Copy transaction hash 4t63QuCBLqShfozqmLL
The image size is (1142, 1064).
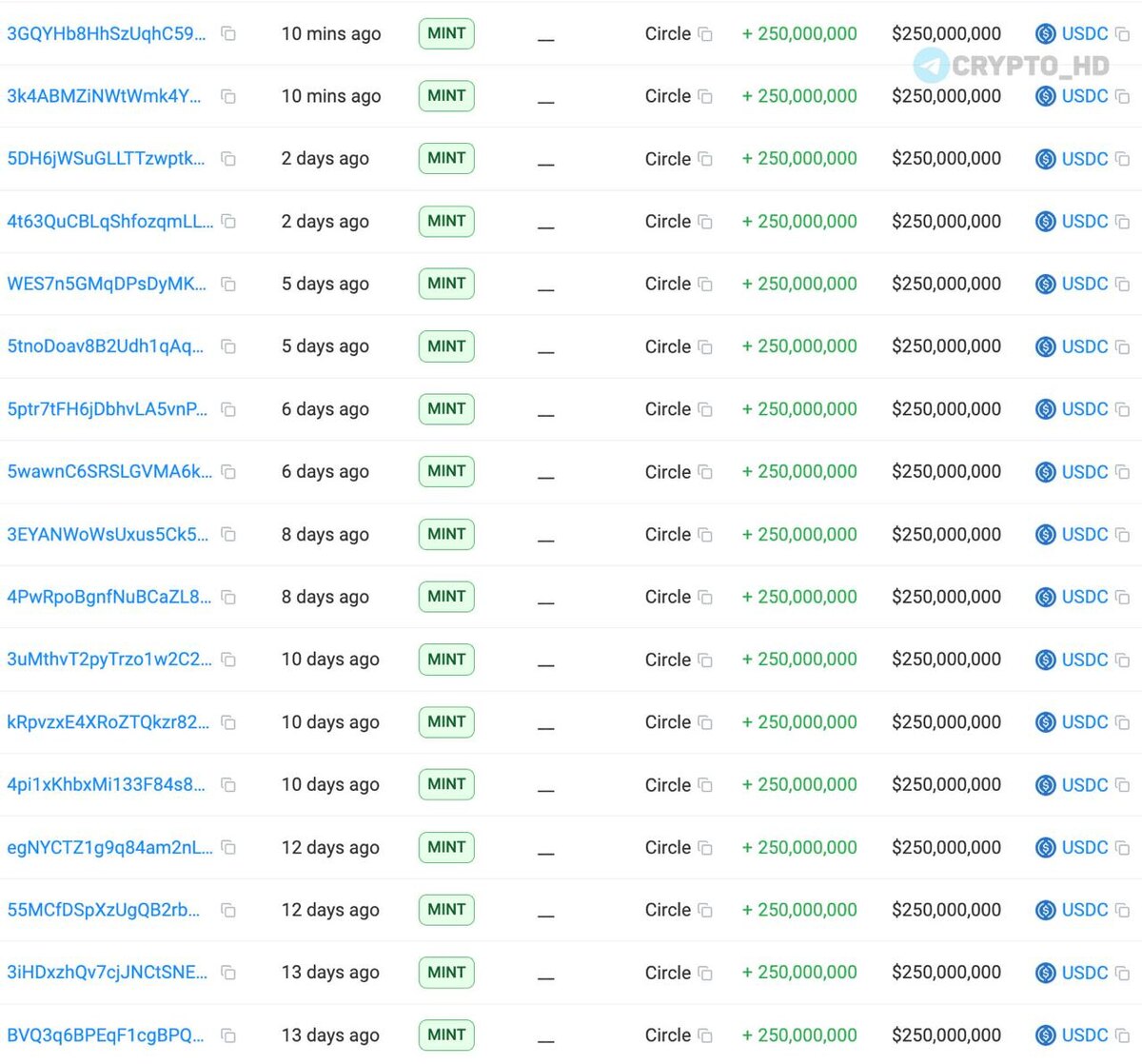[x=228, y=221]
